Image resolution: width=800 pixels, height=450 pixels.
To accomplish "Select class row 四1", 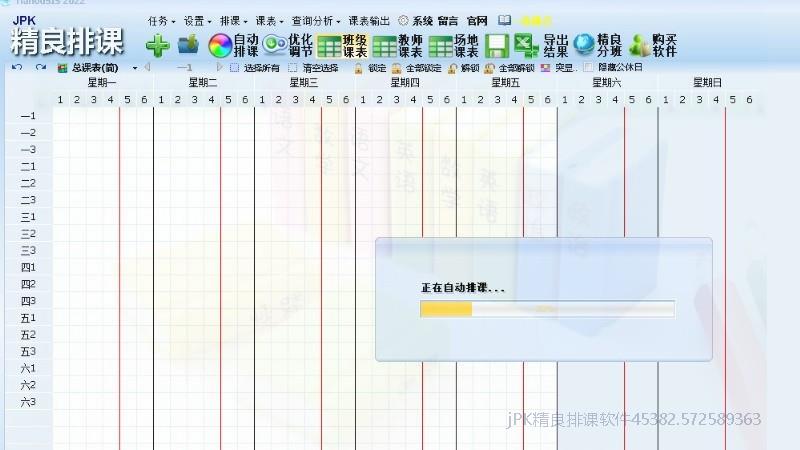I will coord(28,267).
